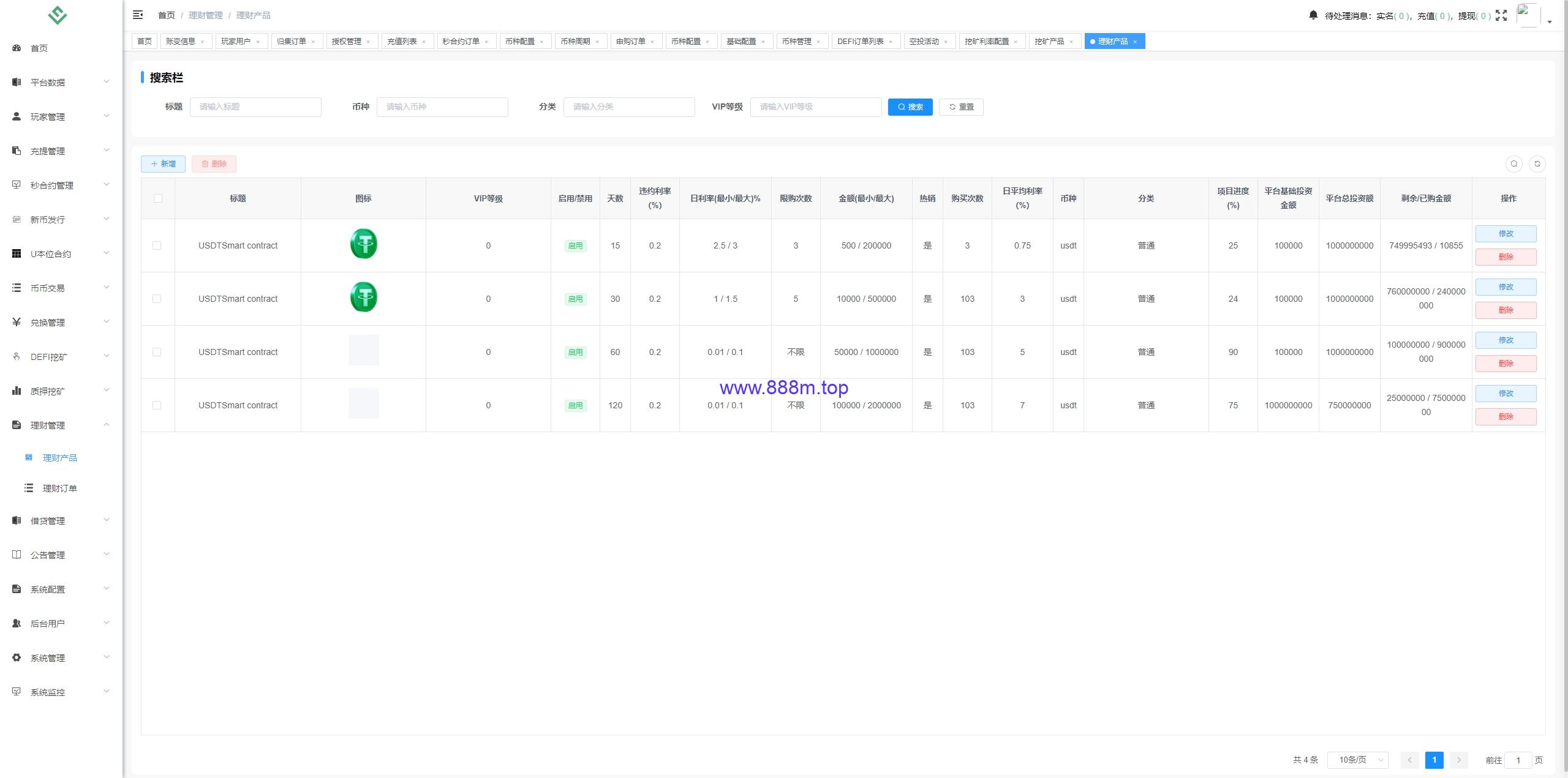This screenshot has width=1568, height=778.
Task: Open user dropdown arrow beside avatar
Action: coord(1550,21)
